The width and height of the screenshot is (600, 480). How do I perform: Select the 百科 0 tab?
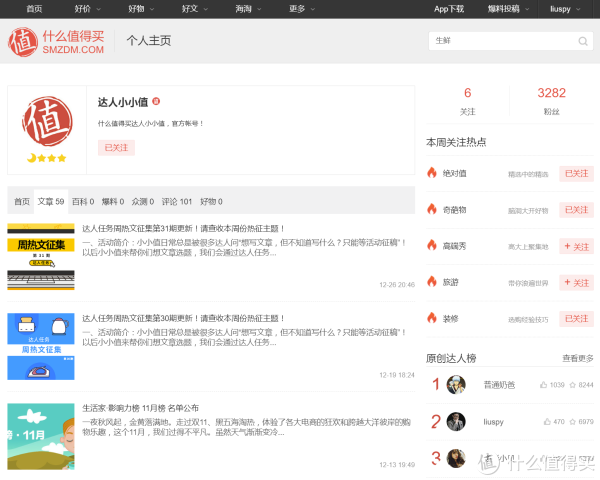click(x=83, y=201)
